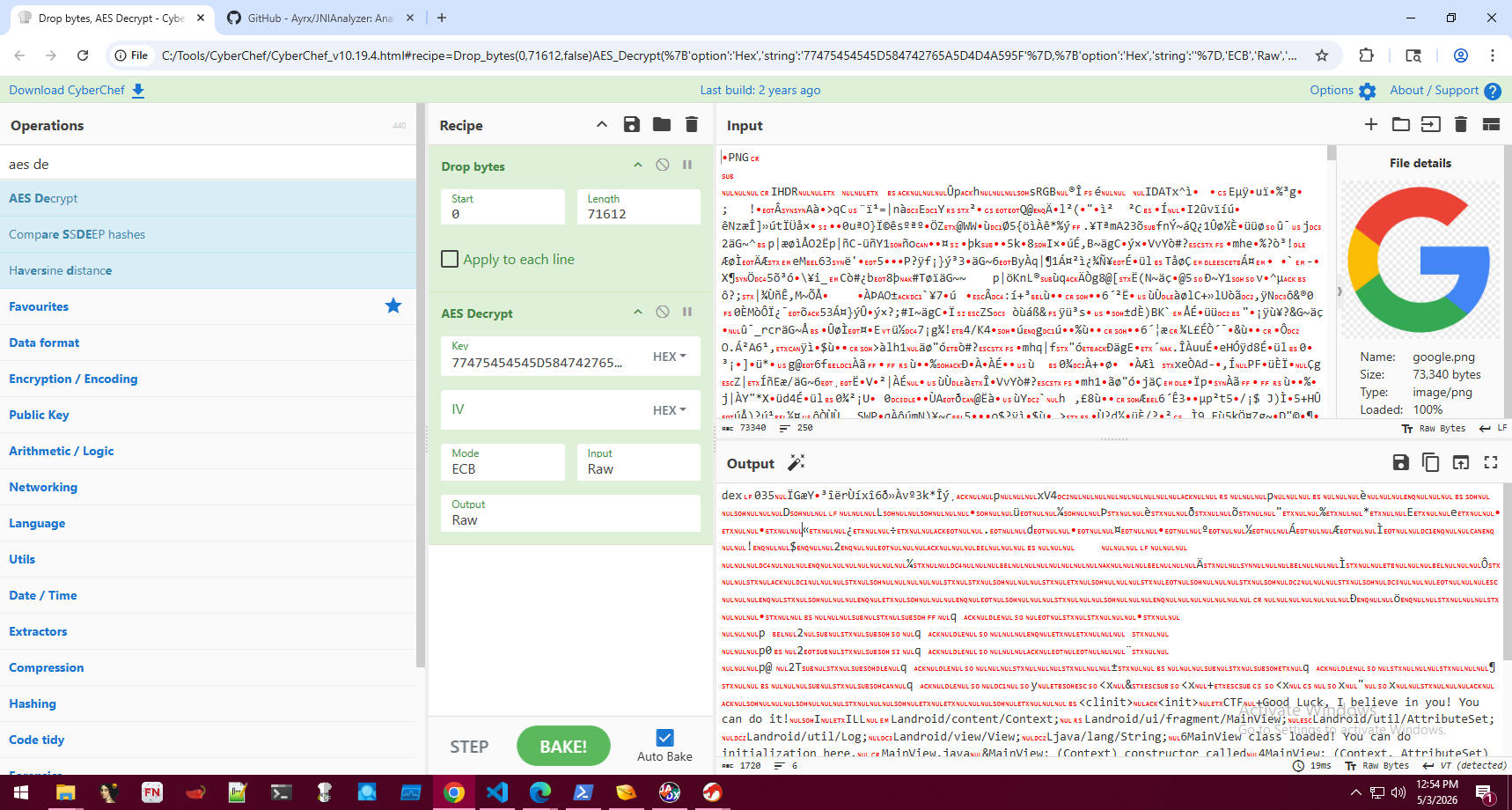
Task: Save the output to a file
Action: (1401, 462)
